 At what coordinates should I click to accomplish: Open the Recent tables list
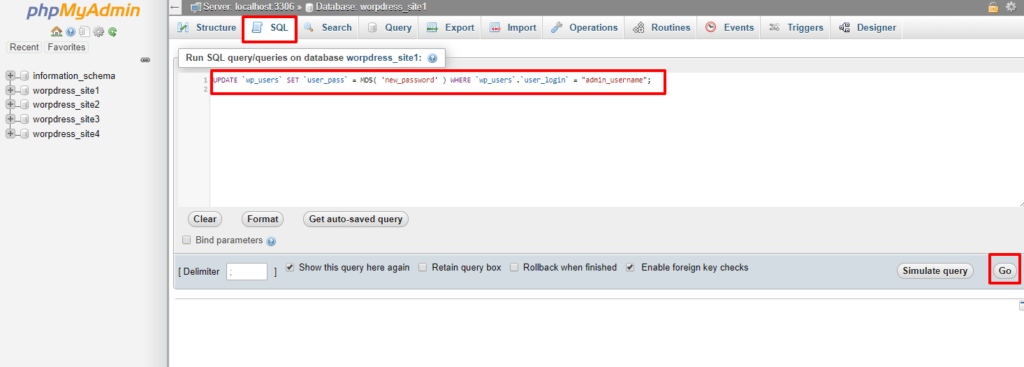pyautogui.click(x=25, y=47)
